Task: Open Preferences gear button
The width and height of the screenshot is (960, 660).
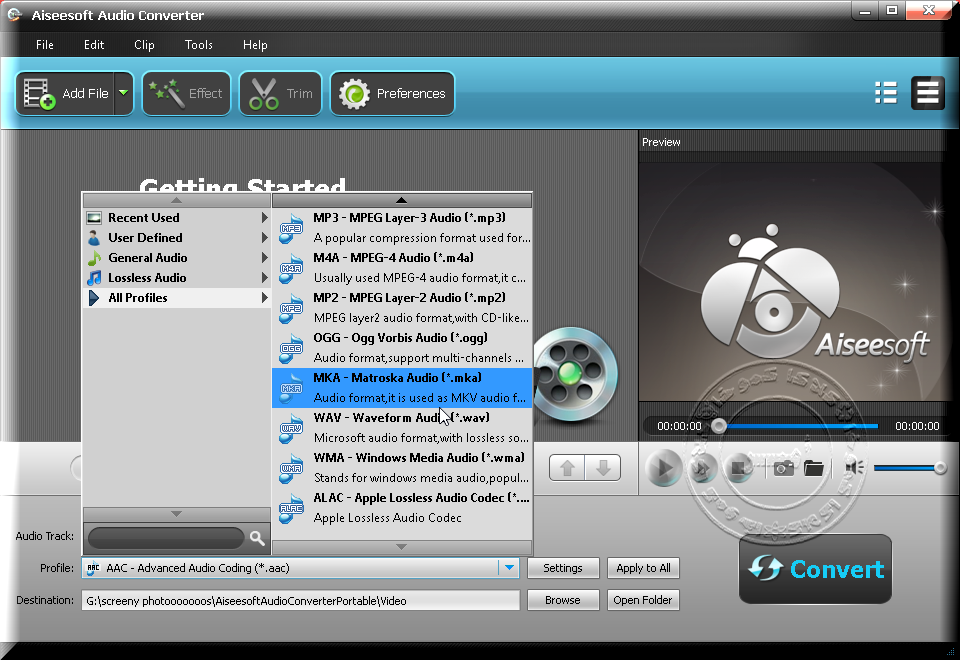Action: click(x=392, y=94)
